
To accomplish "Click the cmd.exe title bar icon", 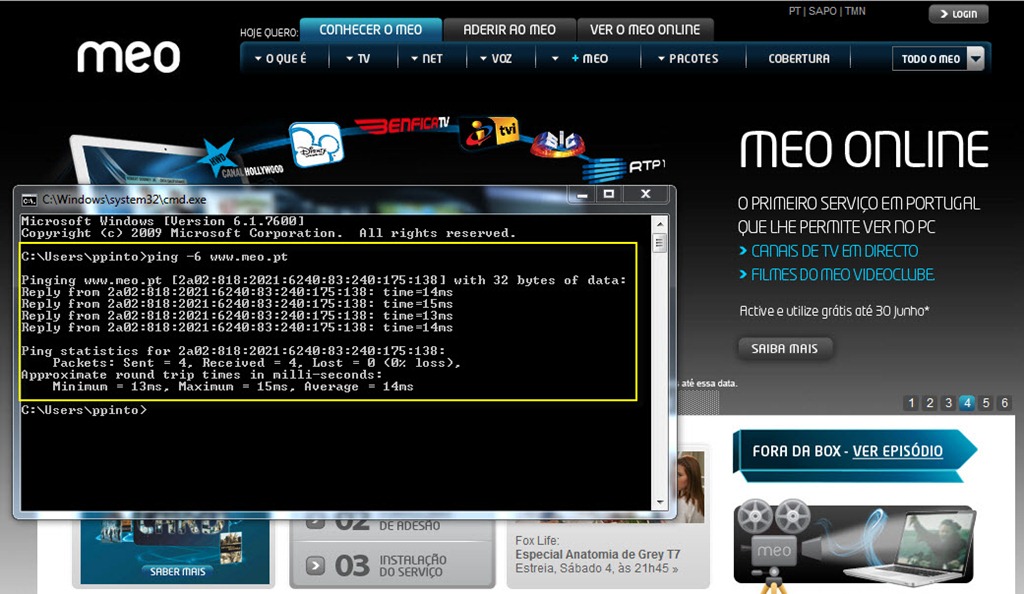I will pos(29,200).
